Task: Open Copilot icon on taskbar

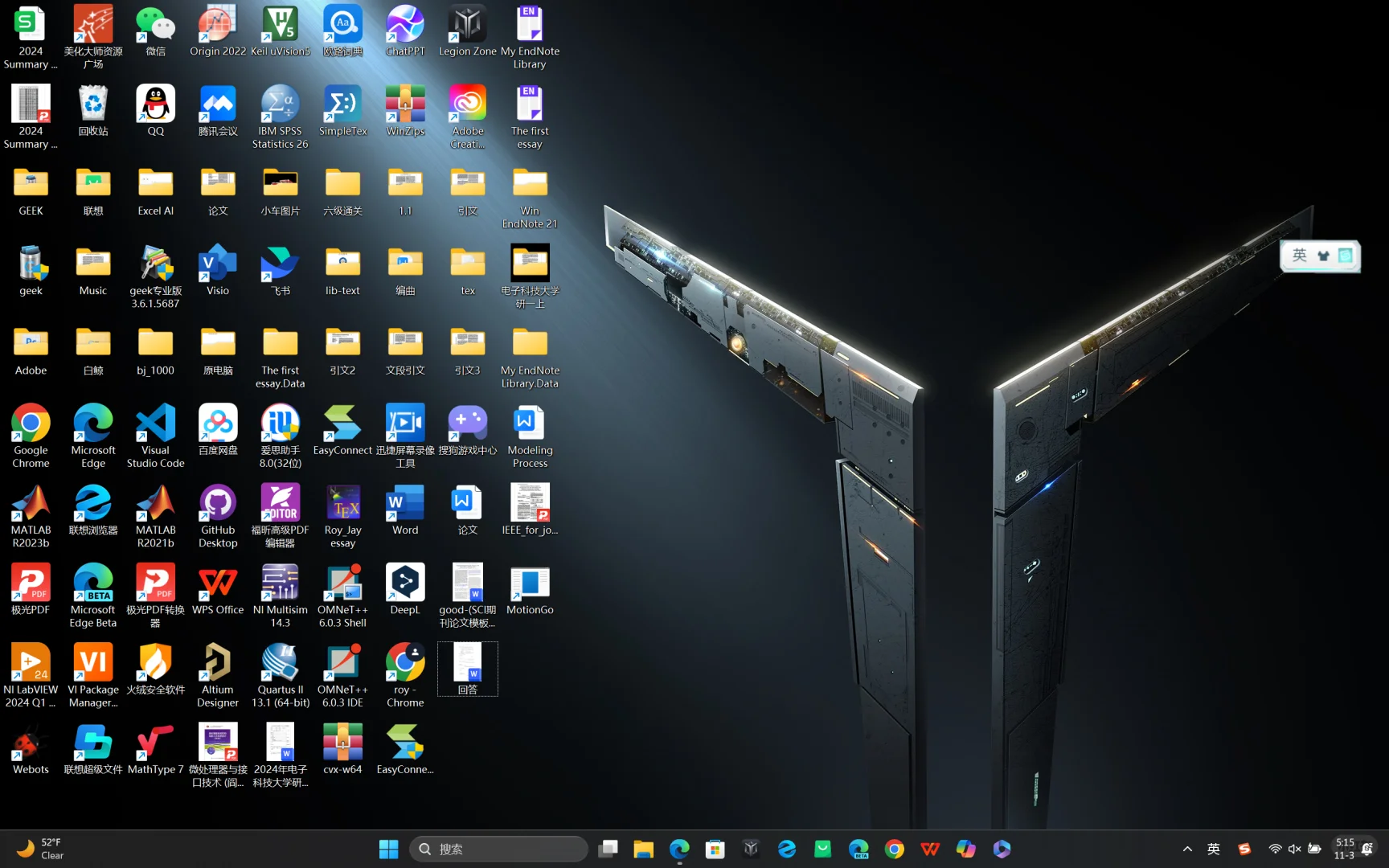Action: [965, 849]
